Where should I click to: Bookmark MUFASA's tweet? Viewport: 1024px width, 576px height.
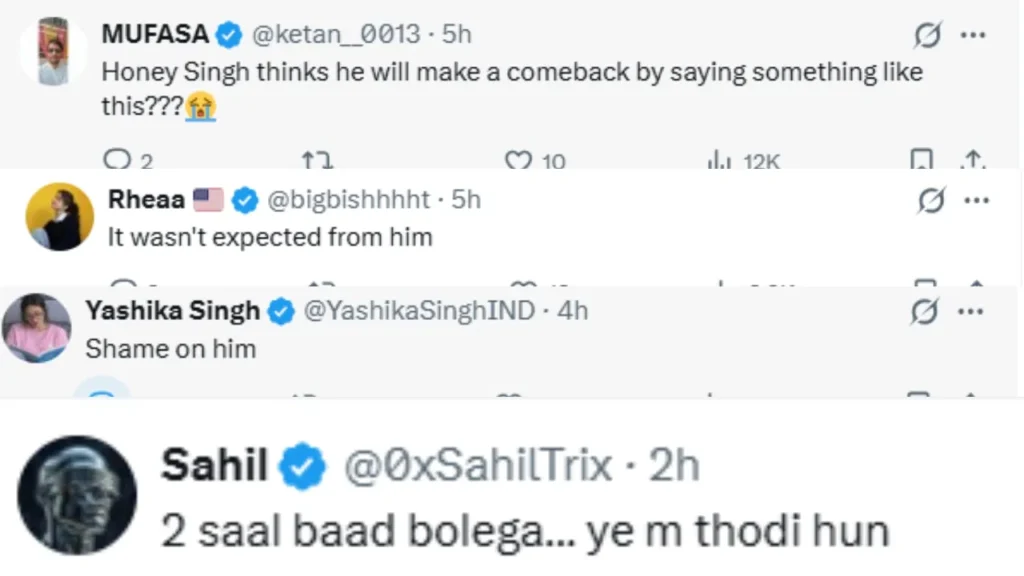point(922,159)
